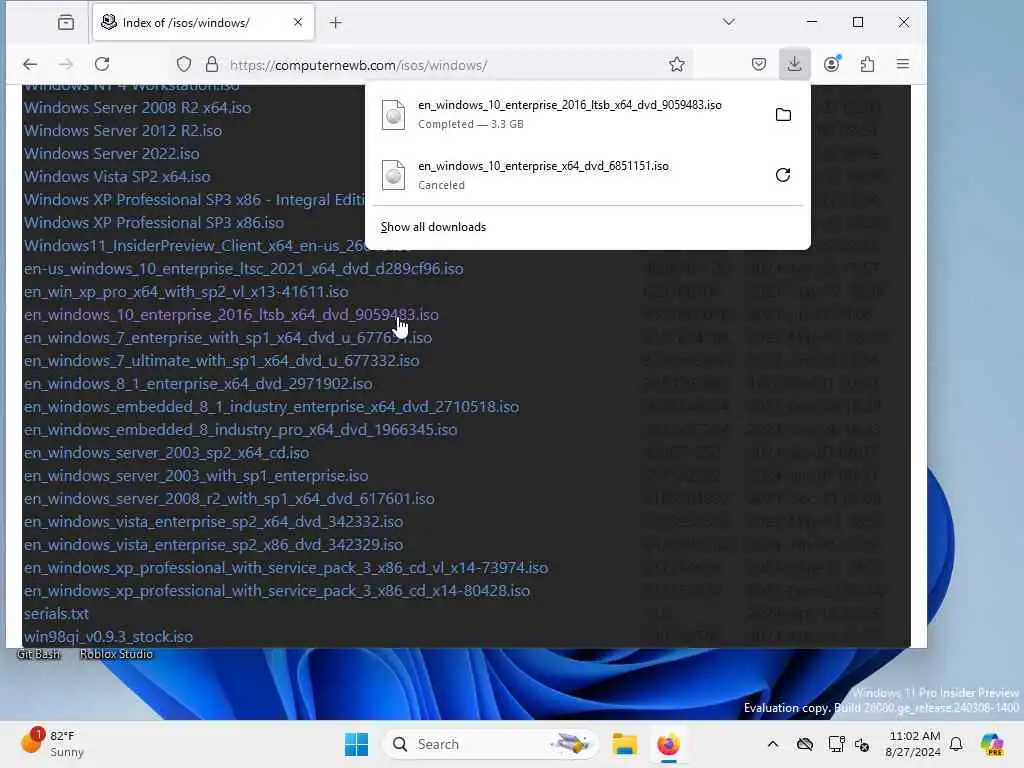This screenshot has height=768, width=1024.
Task: Expand the list all tabs chevron
Action: pyautogui.click(x=729, y=22)
